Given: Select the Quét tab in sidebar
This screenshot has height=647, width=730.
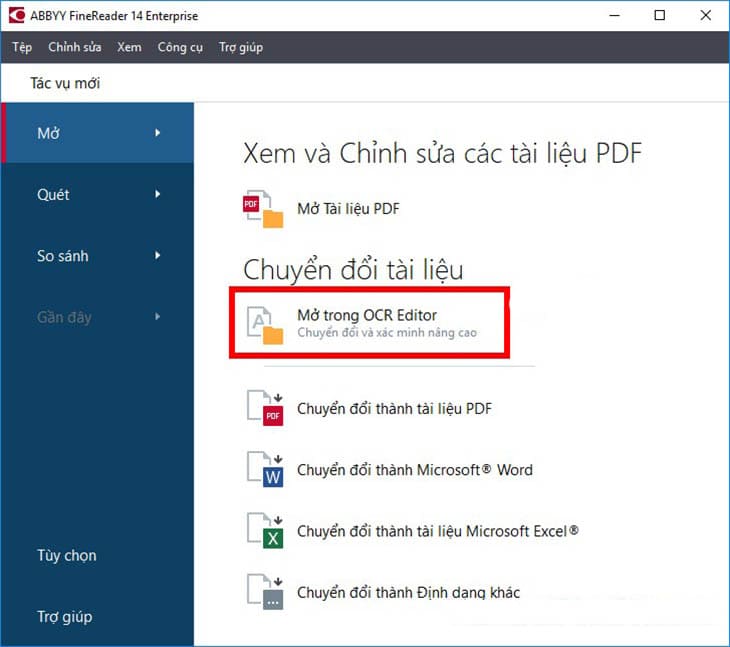Looking at the screenshot, I should coord(97,194).
